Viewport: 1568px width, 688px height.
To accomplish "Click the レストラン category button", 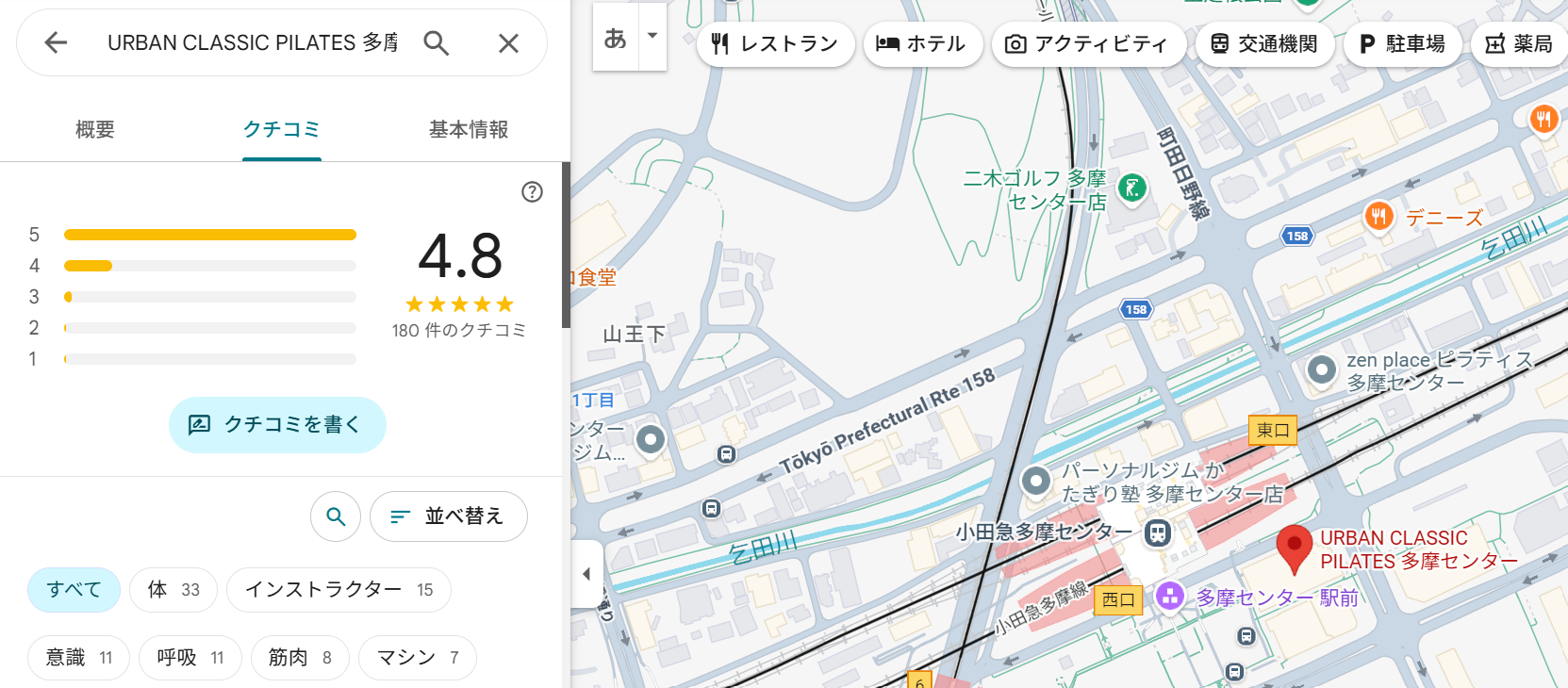I will click(x=775, y=44).
